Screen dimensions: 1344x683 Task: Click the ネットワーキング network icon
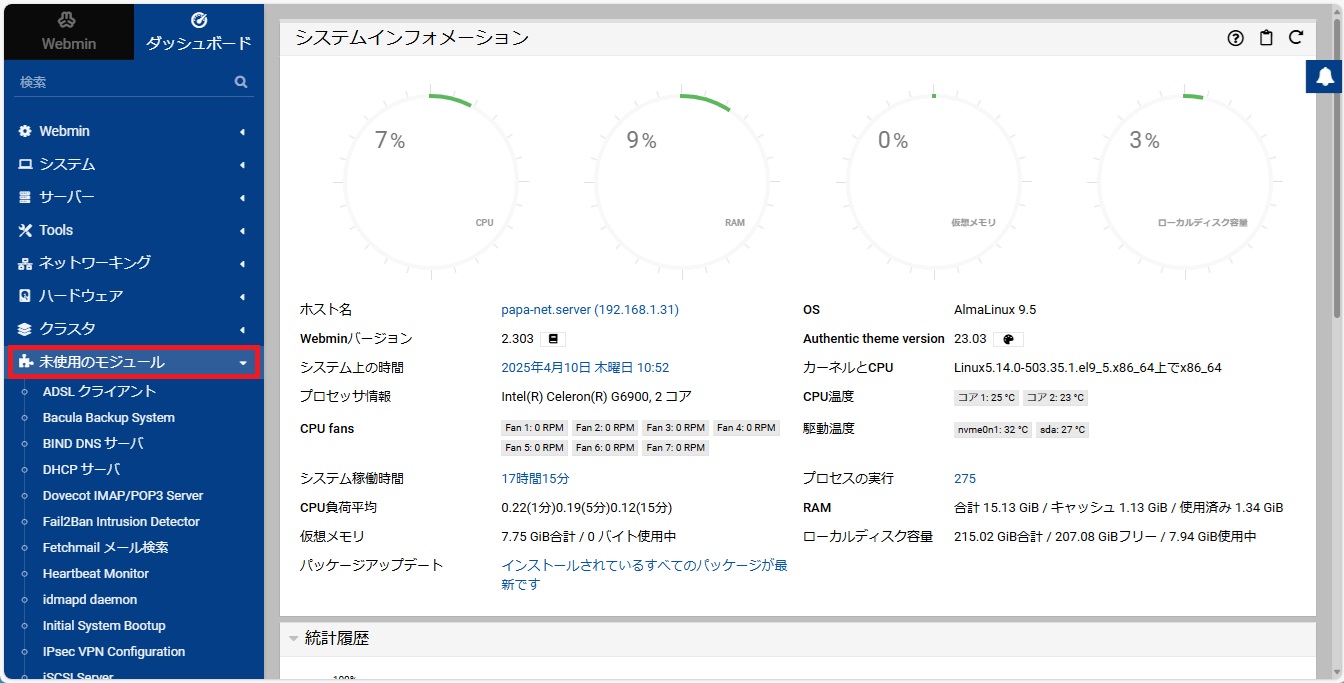25,263
